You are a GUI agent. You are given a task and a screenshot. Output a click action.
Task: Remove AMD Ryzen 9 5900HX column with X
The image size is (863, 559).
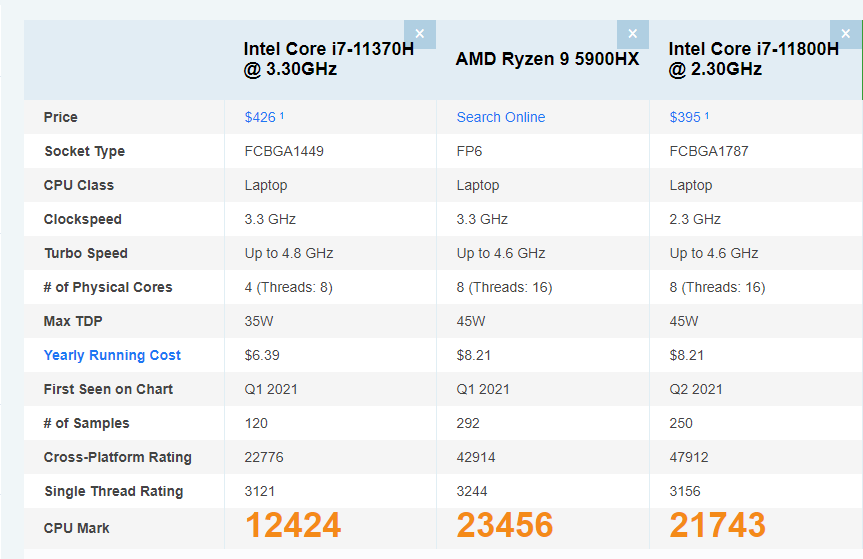click(x=632, y=34)
